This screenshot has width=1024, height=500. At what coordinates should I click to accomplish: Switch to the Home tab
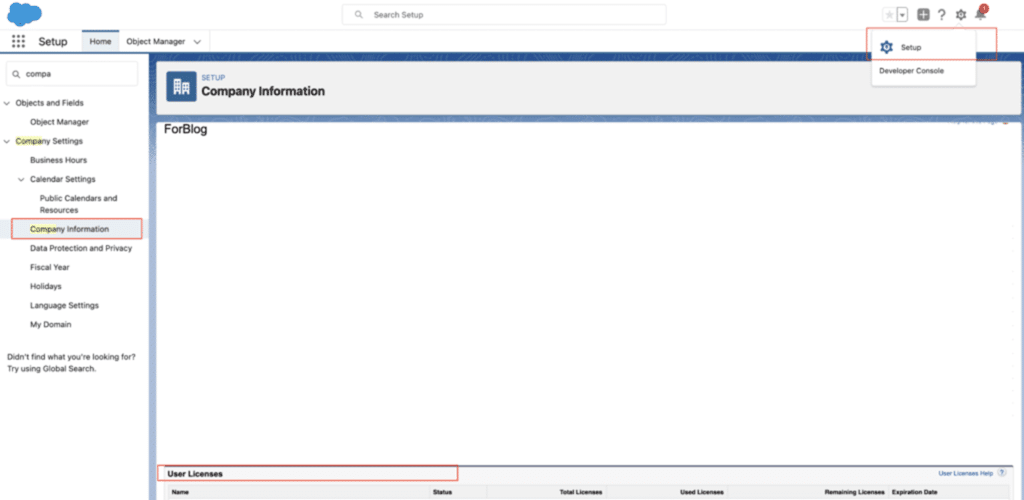[101, 41]
